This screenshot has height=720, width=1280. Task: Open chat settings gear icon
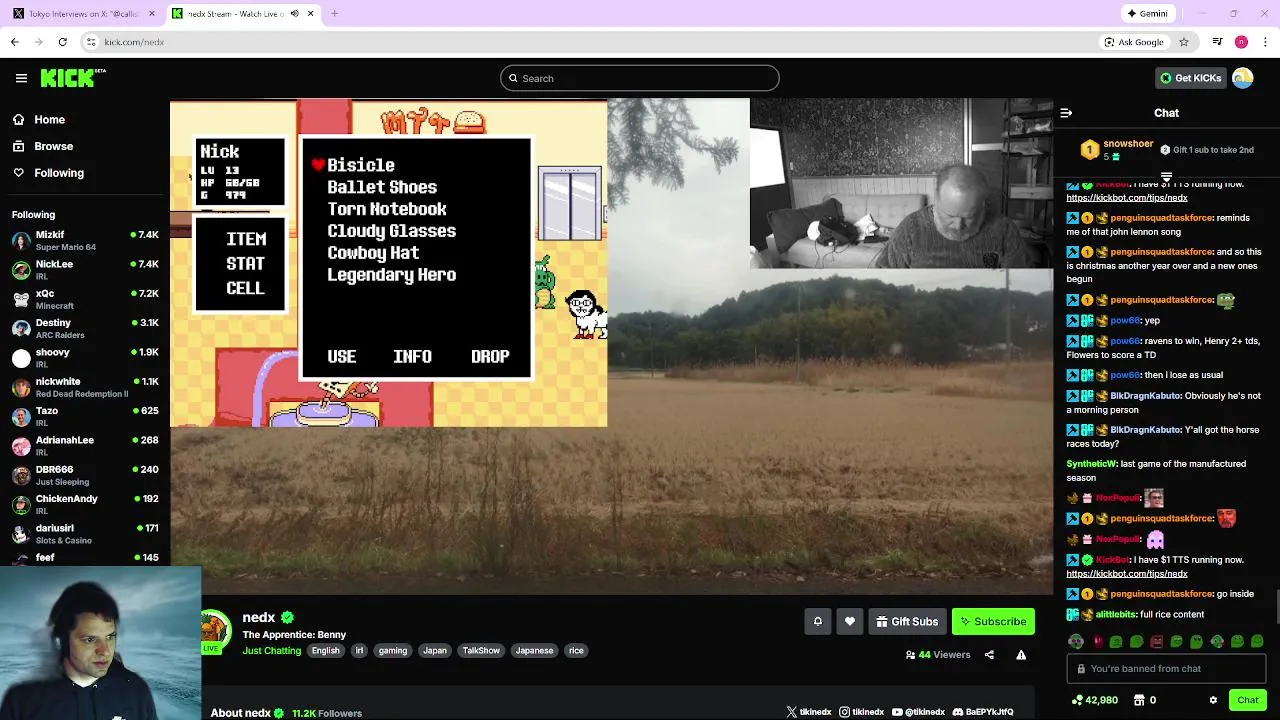[1213, 700]
